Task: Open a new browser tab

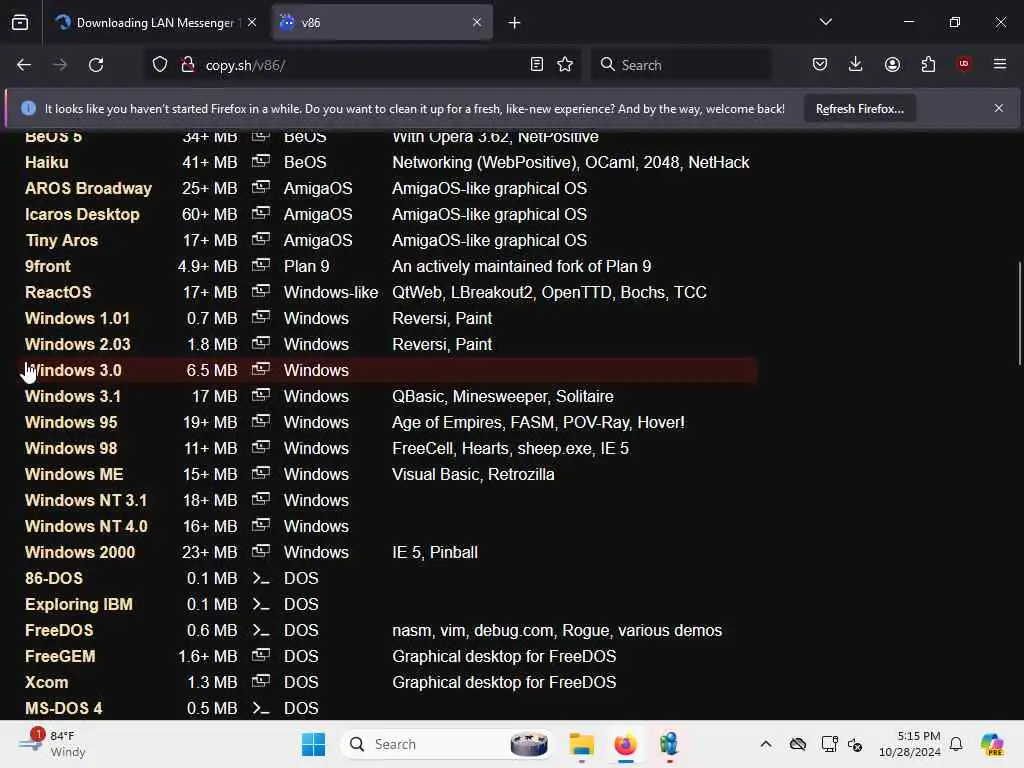Action: tap(515, 23)
